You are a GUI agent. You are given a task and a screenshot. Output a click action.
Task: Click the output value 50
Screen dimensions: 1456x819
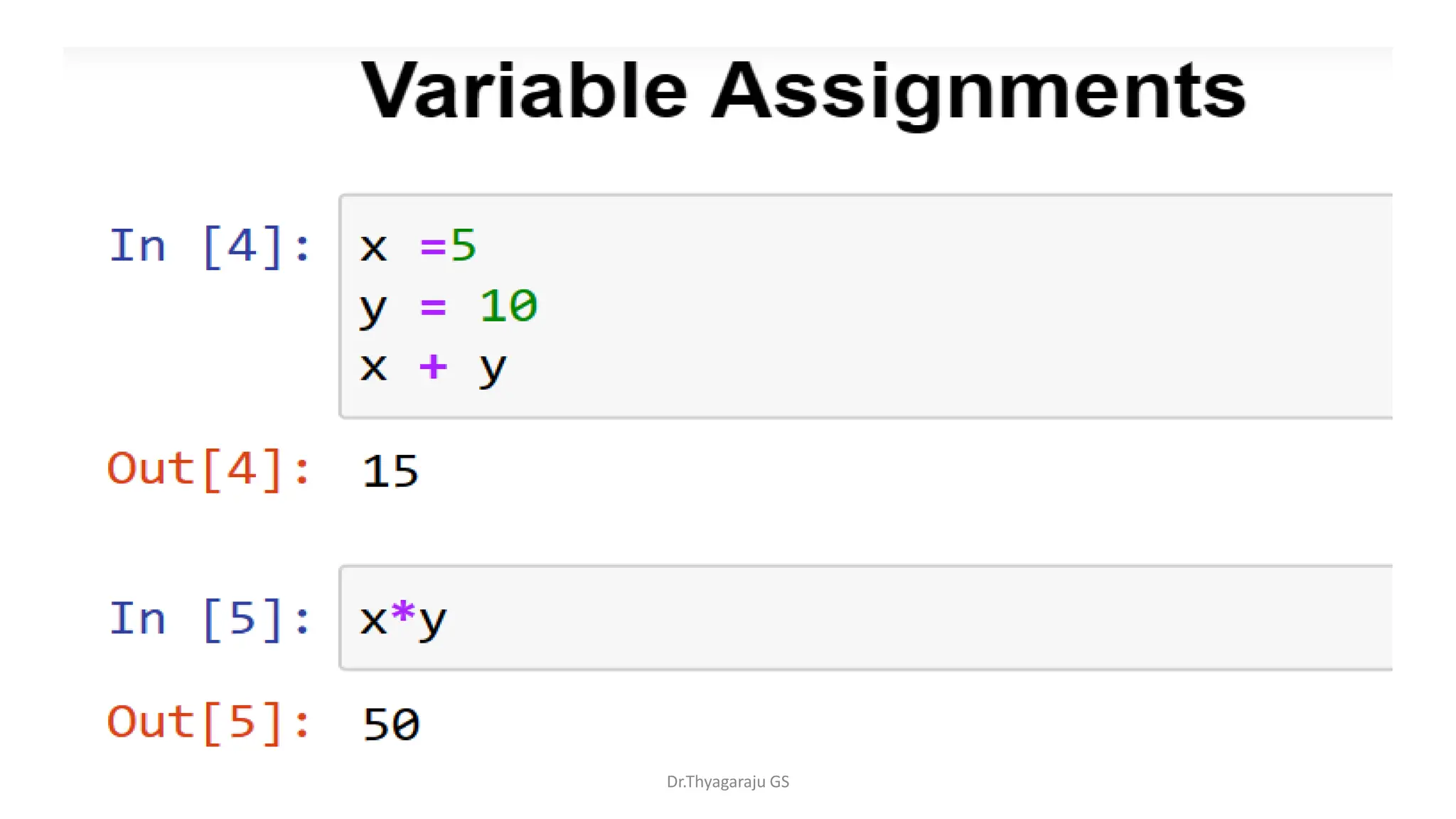[391, 724]
